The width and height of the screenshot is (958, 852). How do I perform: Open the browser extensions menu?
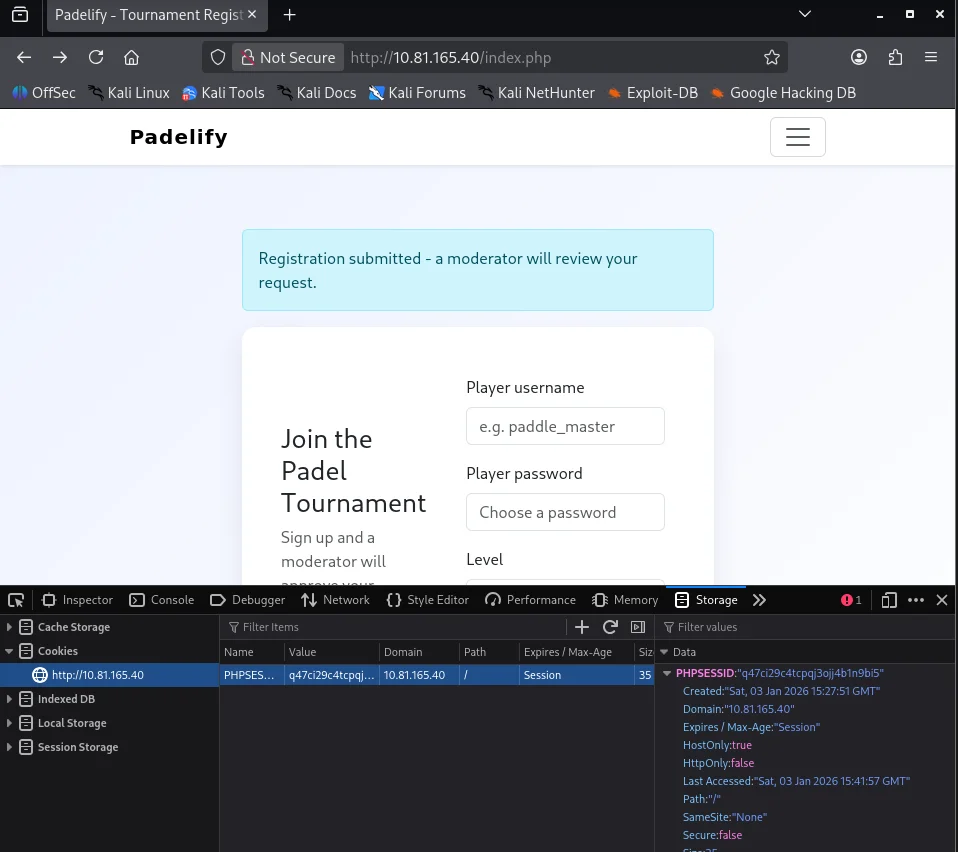(x=895, y=57)
